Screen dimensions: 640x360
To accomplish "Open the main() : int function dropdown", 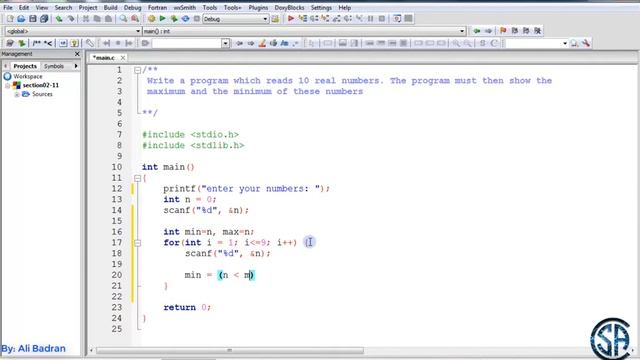I will click(x=462, y=31).
